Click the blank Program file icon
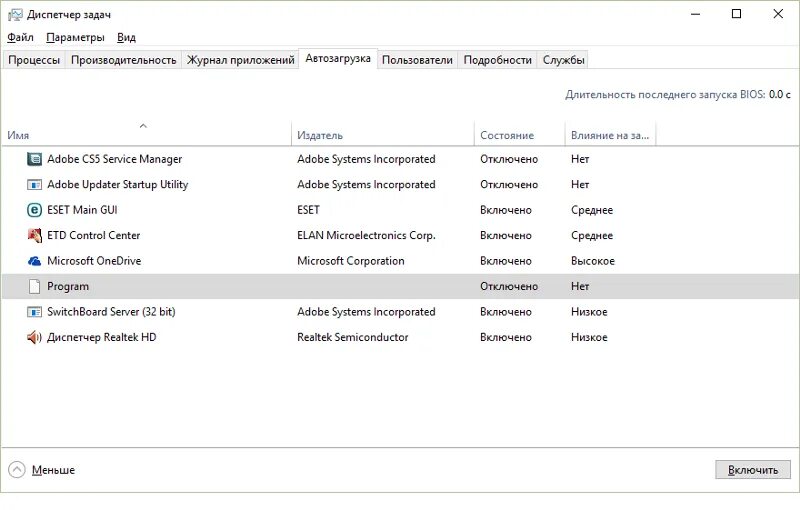This screenshot has width=800, height=510. (35, 287)
